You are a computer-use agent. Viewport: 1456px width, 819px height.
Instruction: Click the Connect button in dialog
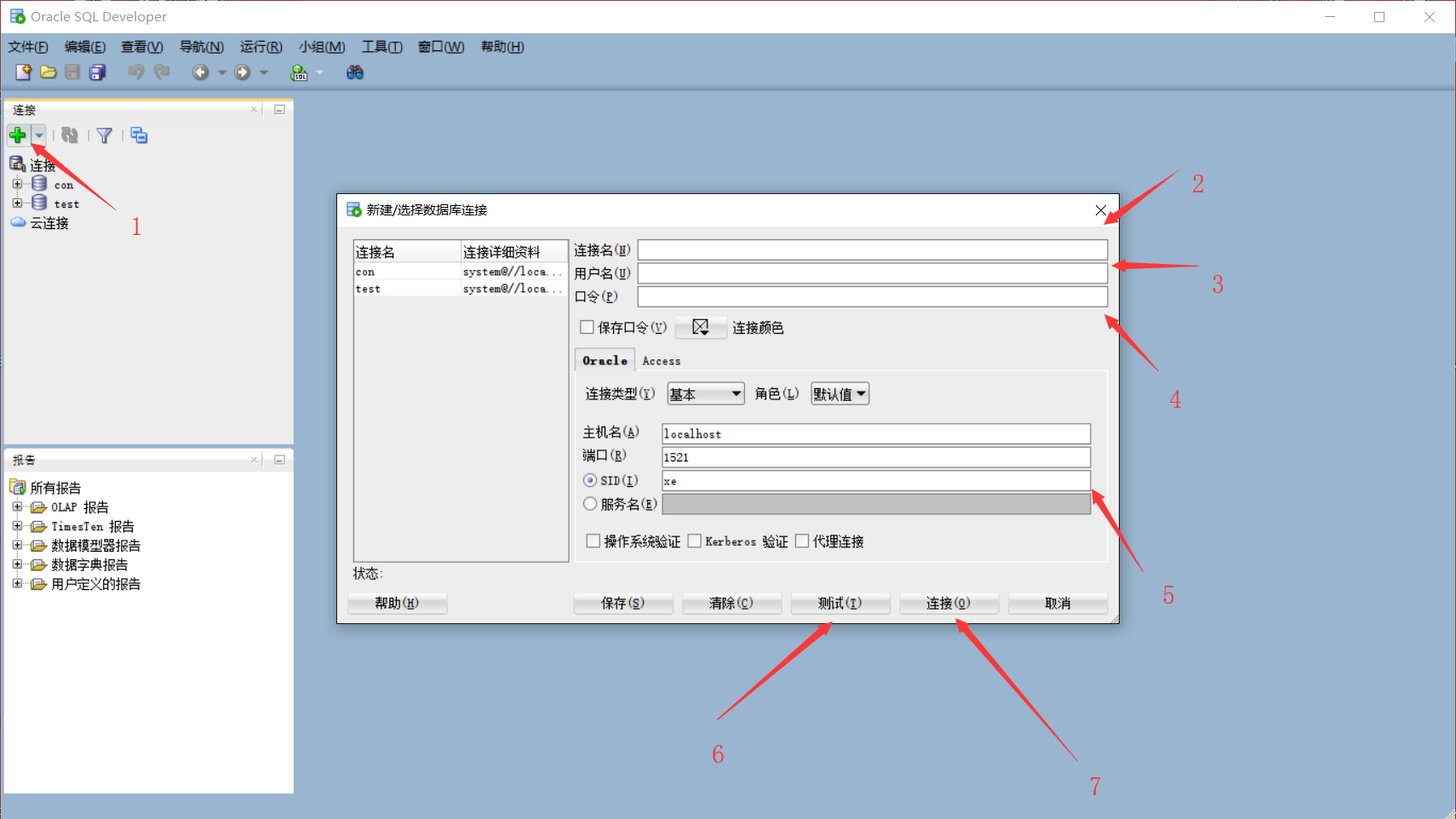[949, 603]
